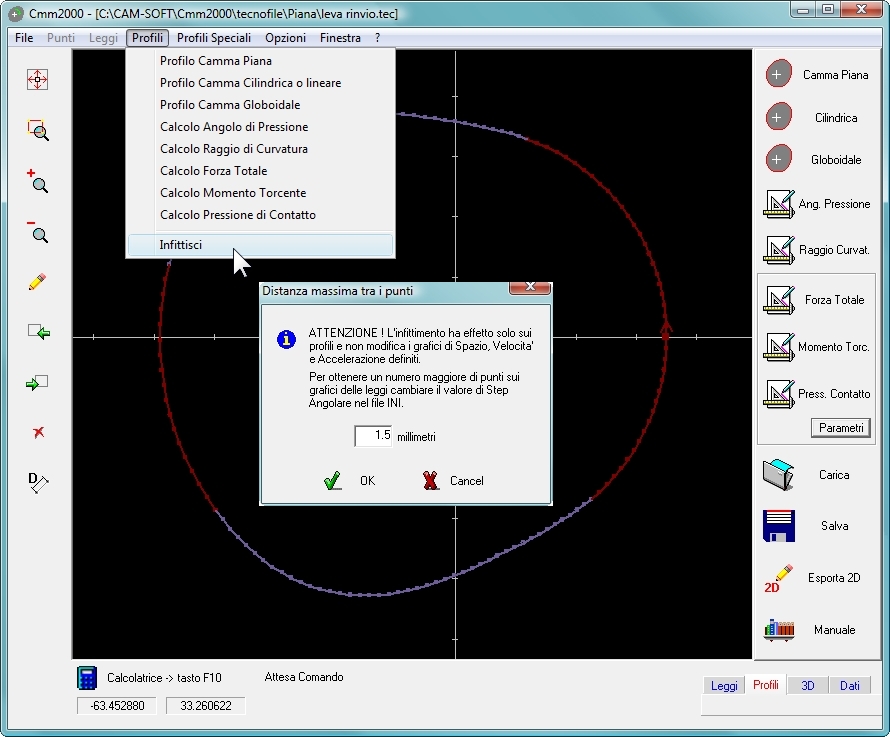
Task: Click the Salva label
Action: point(834,526)
